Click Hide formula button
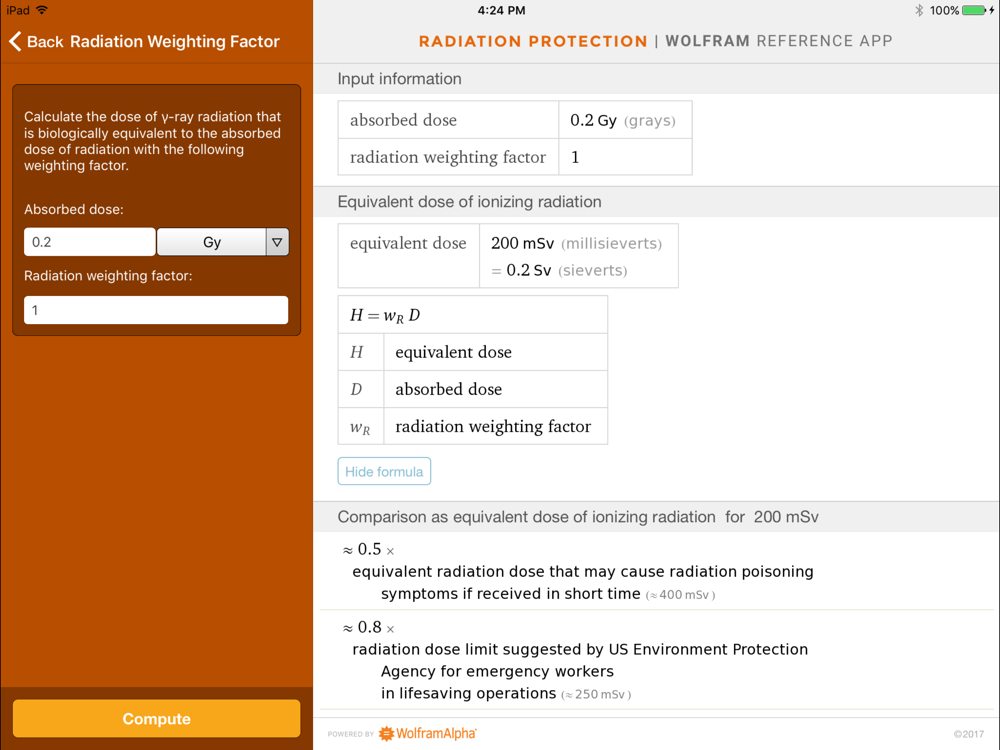This screenshot has width=1000, height=750. (384, 471)
